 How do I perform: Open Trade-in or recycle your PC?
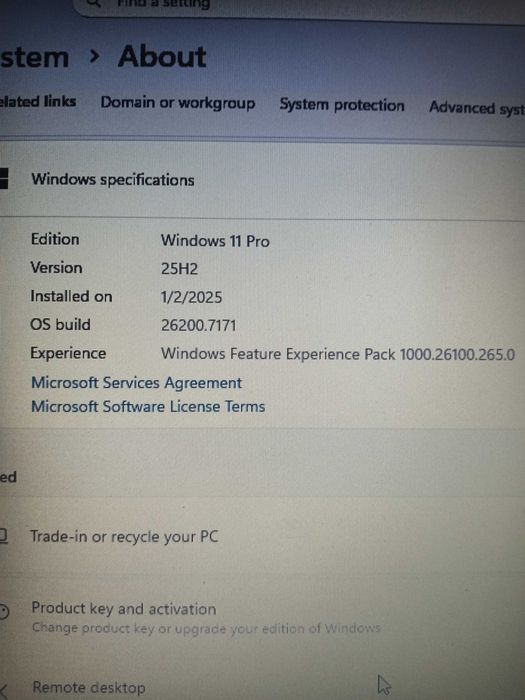pyautogui.click(x=262, y=536)
